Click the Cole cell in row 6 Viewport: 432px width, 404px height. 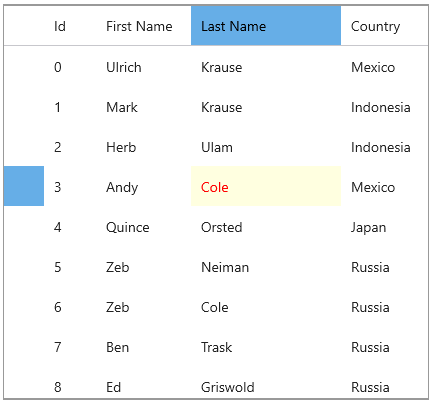(x=266, y=306)
